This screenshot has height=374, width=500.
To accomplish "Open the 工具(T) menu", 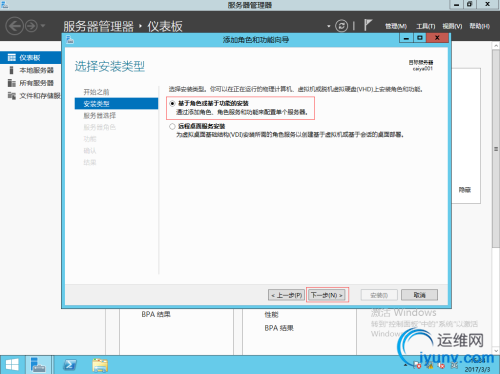I will (425, 26).
